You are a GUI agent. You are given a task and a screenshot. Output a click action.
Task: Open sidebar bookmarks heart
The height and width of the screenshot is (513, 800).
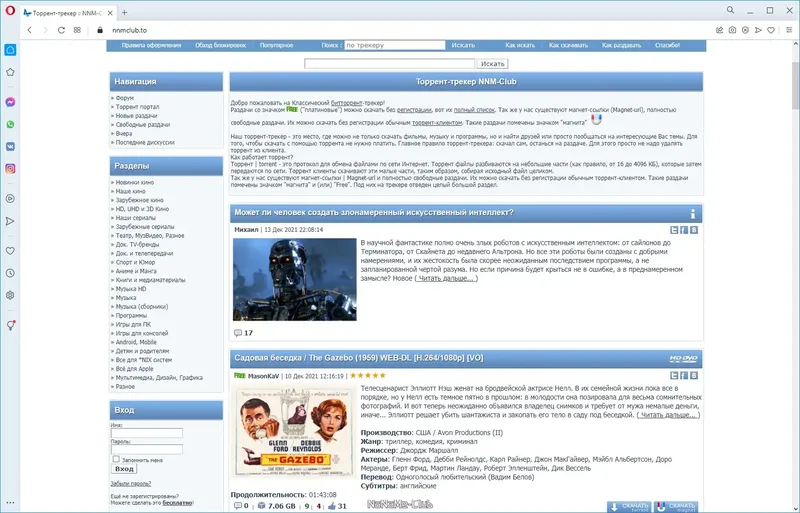coord(10,251)
